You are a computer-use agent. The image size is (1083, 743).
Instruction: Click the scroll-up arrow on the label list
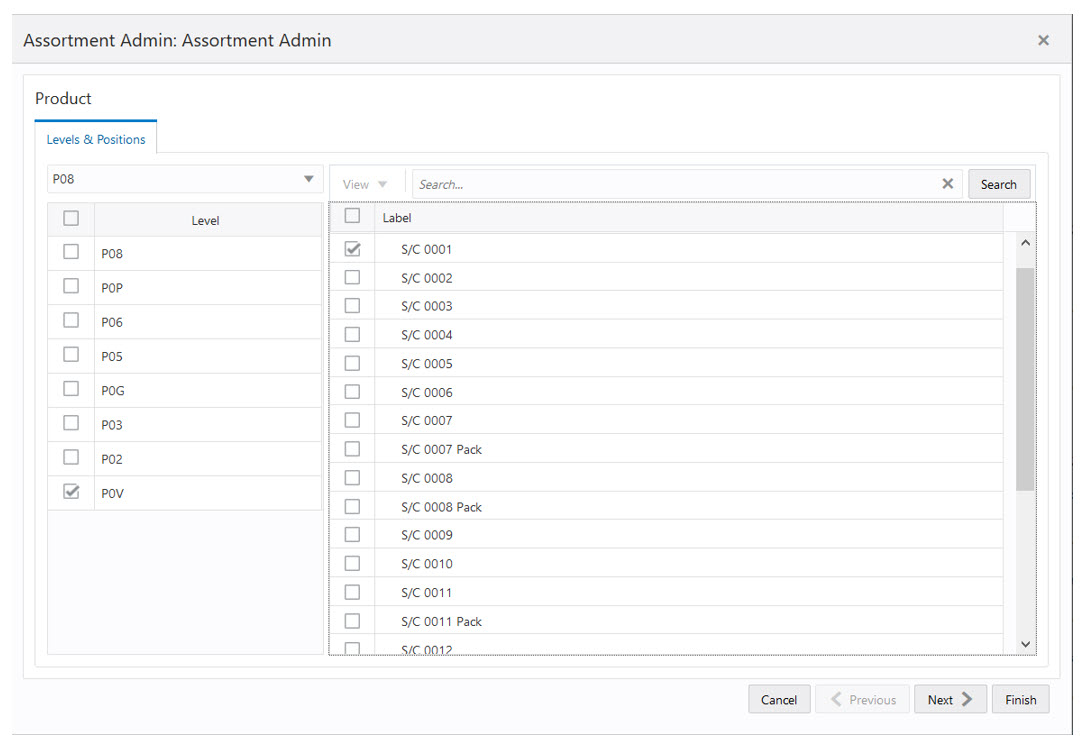coord(1025,242)
